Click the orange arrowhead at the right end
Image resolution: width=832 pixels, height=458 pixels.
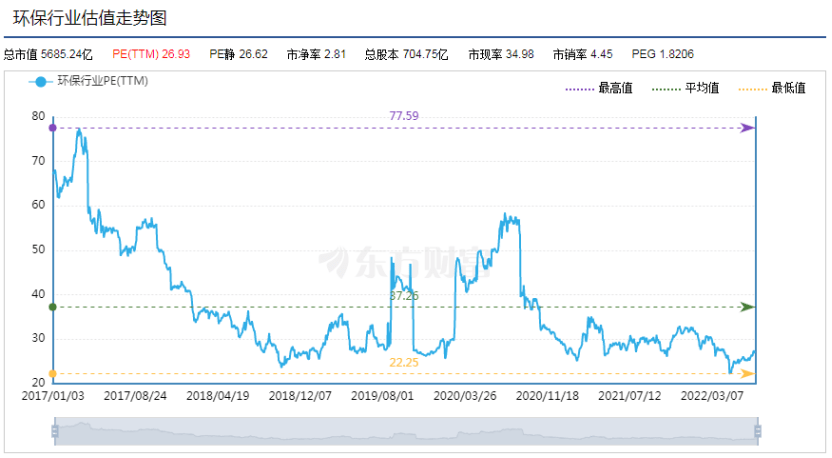[747, 374]
